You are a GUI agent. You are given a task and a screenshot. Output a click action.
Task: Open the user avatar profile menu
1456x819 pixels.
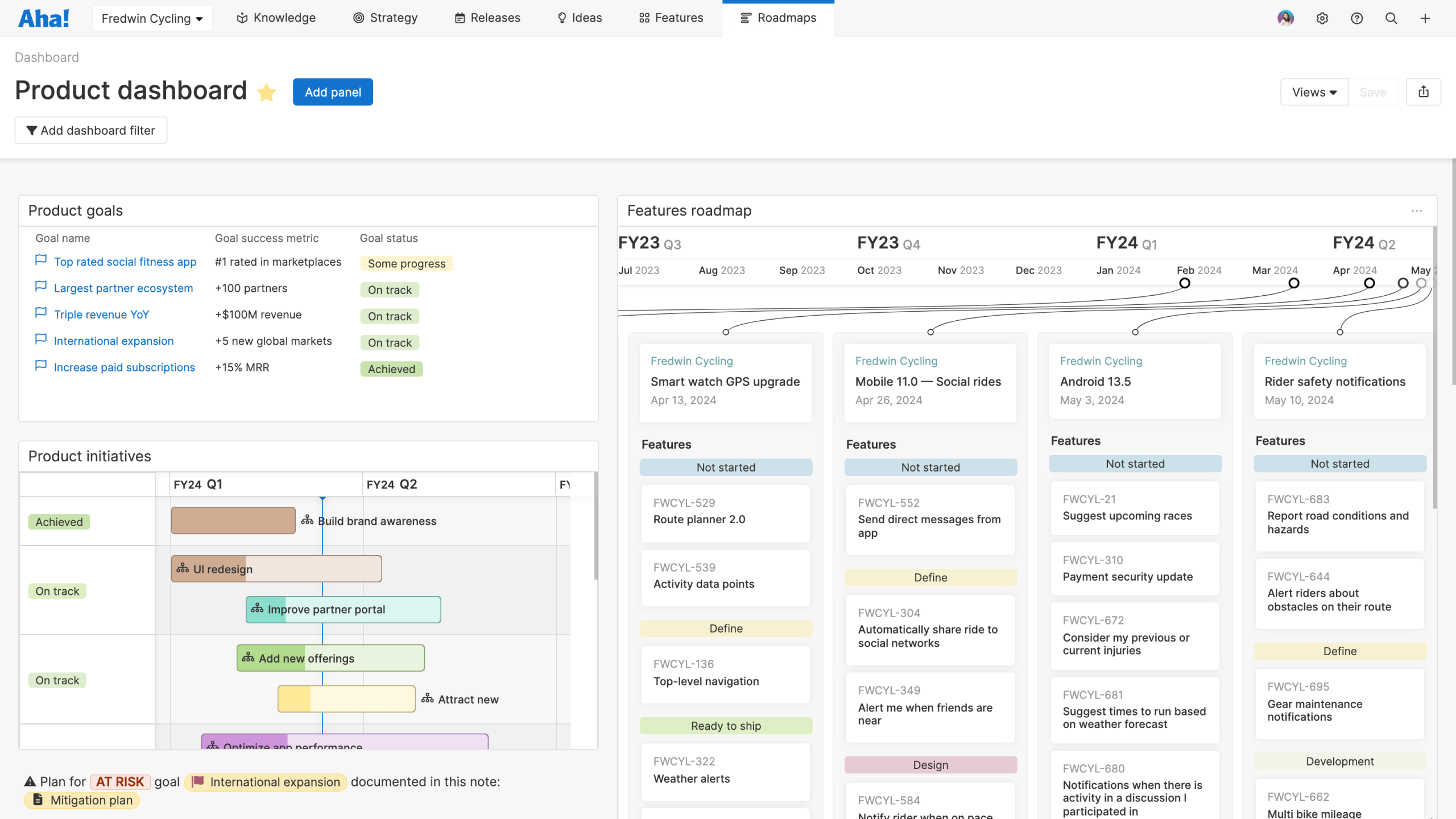[1285, 18]
